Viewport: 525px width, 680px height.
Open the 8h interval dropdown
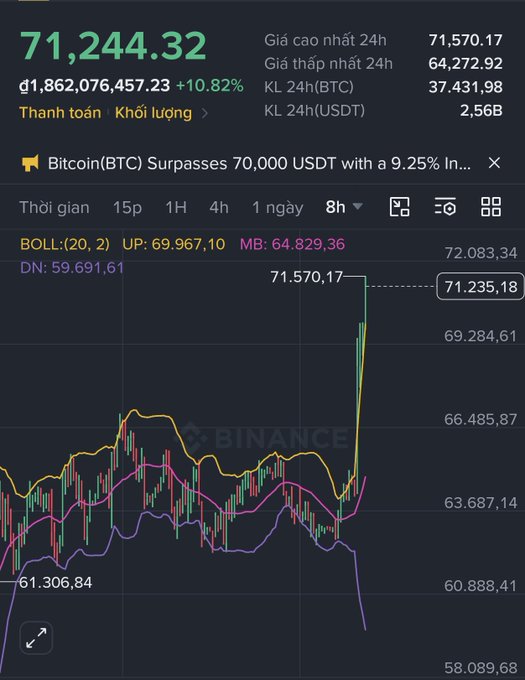(344, 207)
